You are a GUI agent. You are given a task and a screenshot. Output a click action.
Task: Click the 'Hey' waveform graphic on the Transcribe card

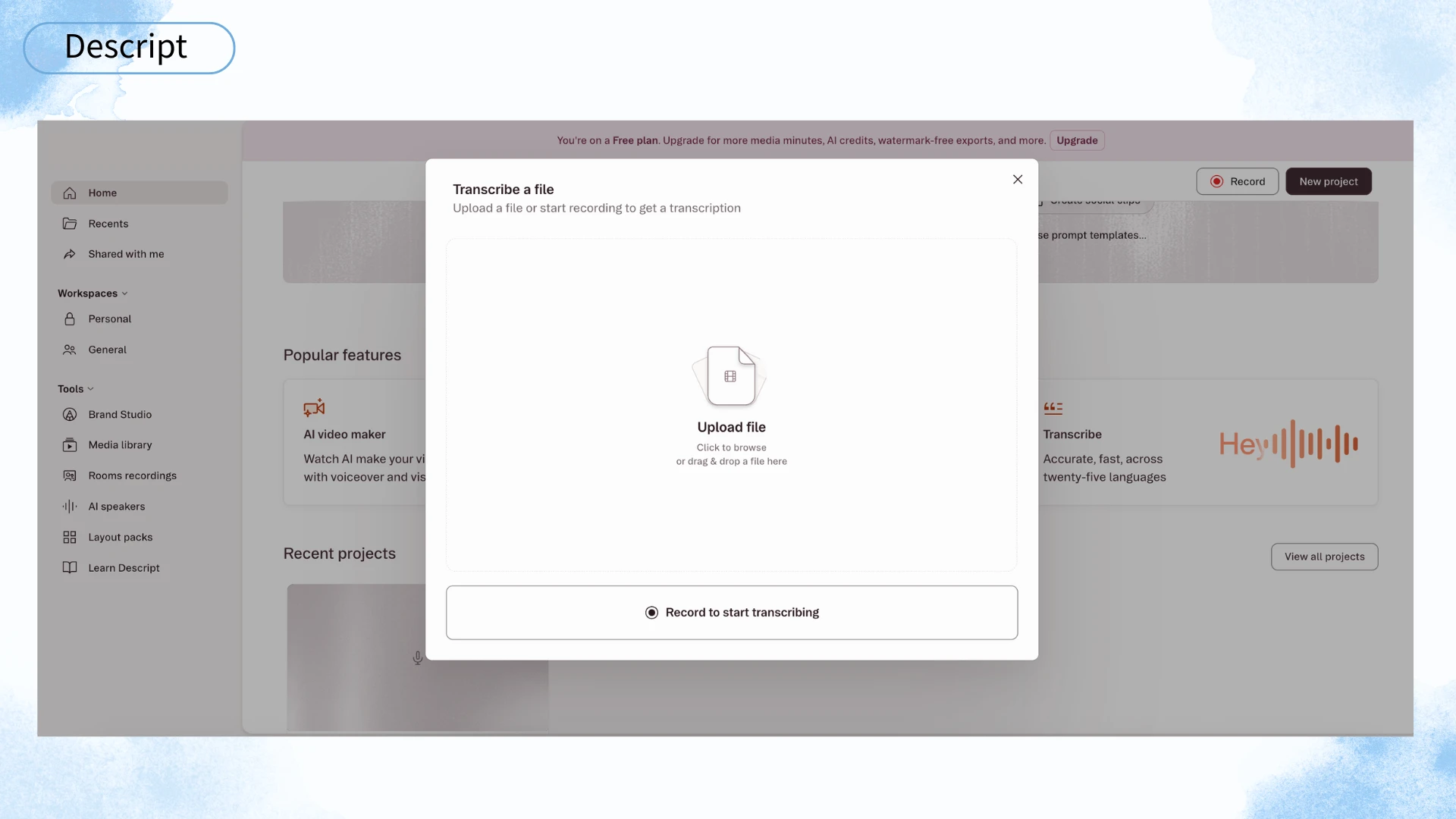(1288, 444)
